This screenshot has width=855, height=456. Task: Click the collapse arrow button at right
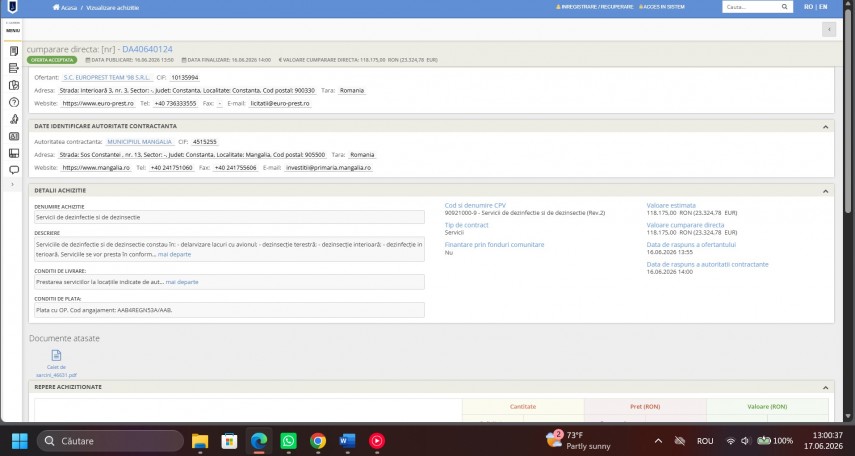tap(829, 29)
